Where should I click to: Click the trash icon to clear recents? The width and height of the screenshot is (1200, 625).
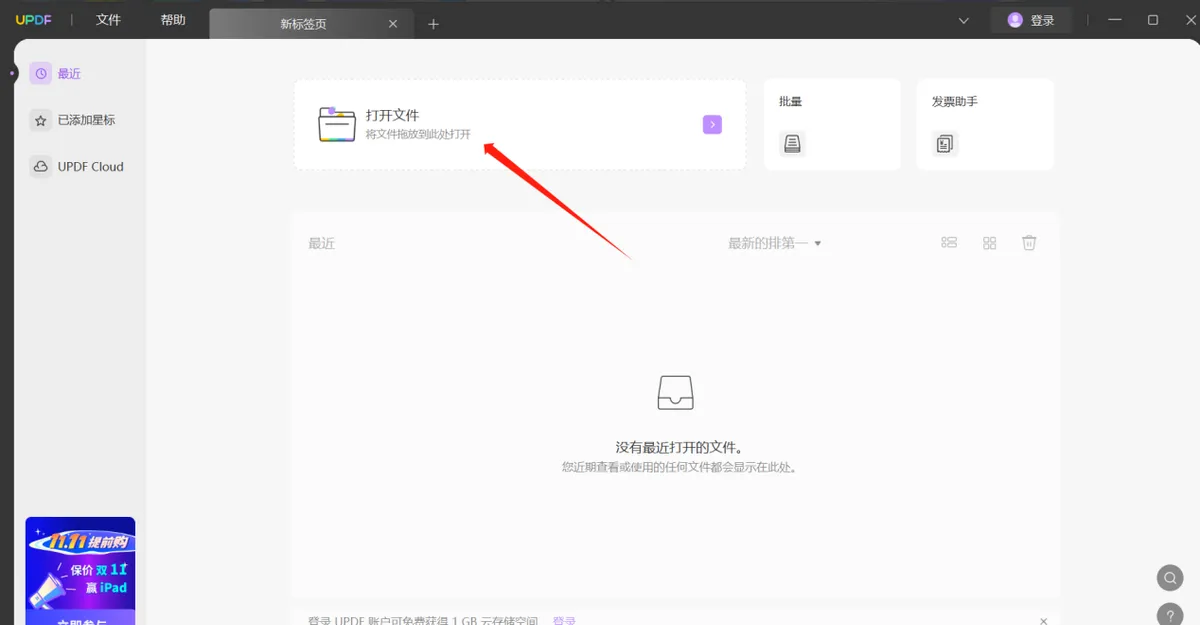(x=1029, y=243)
